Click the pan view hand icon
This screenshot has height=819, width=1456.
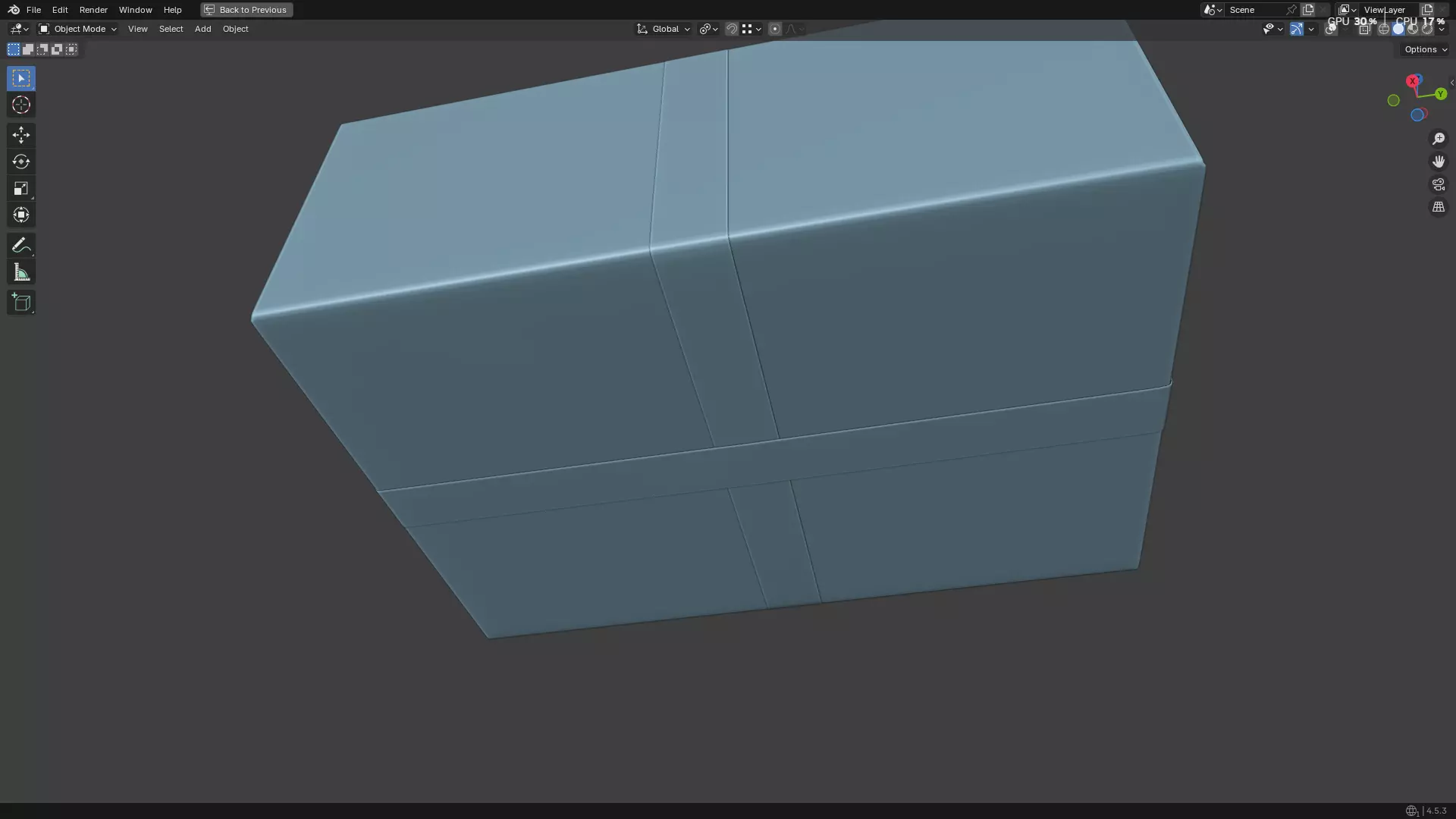click(1438, 162)
